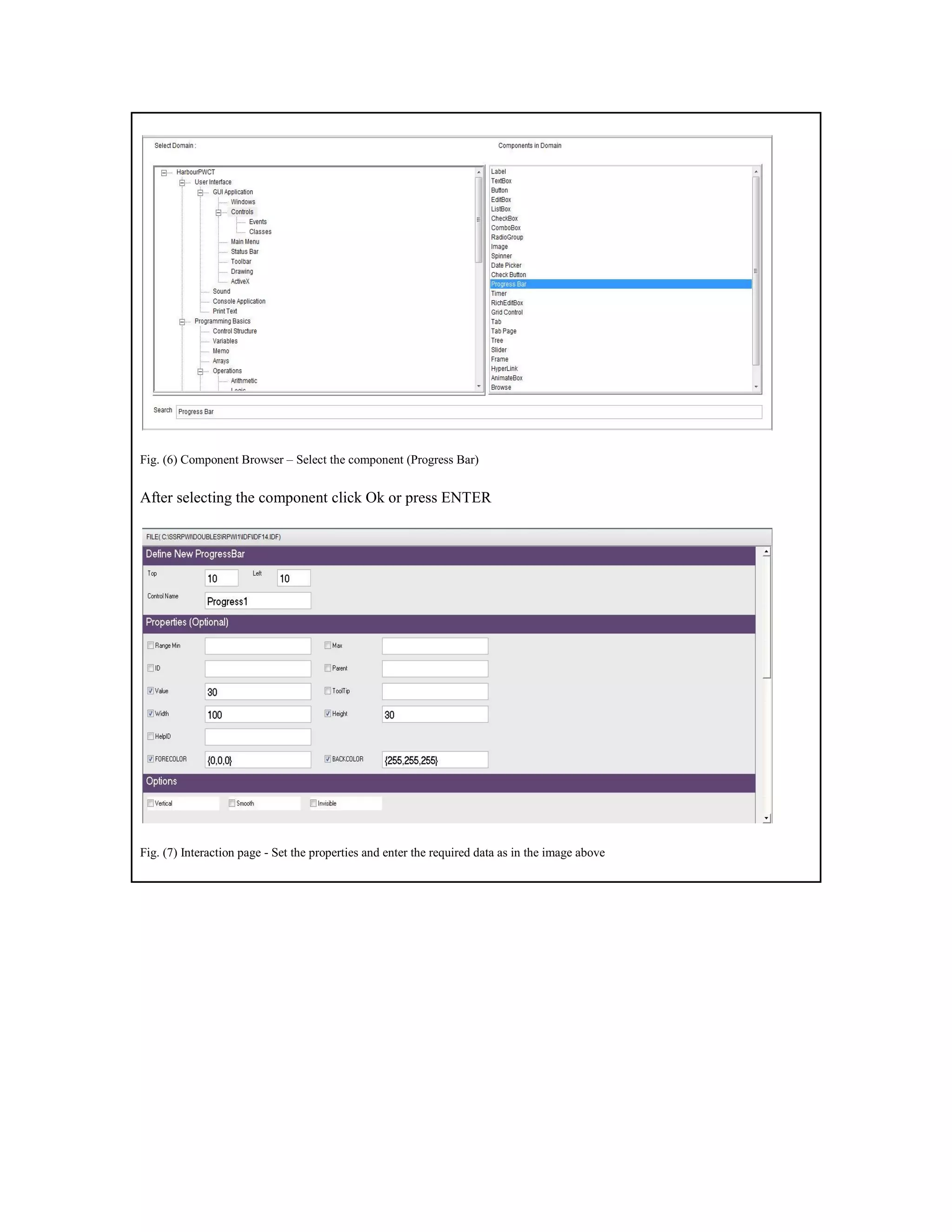The image size is (952, 1232).
Task: Choose TextBox in components list
Action: point(501,181)
